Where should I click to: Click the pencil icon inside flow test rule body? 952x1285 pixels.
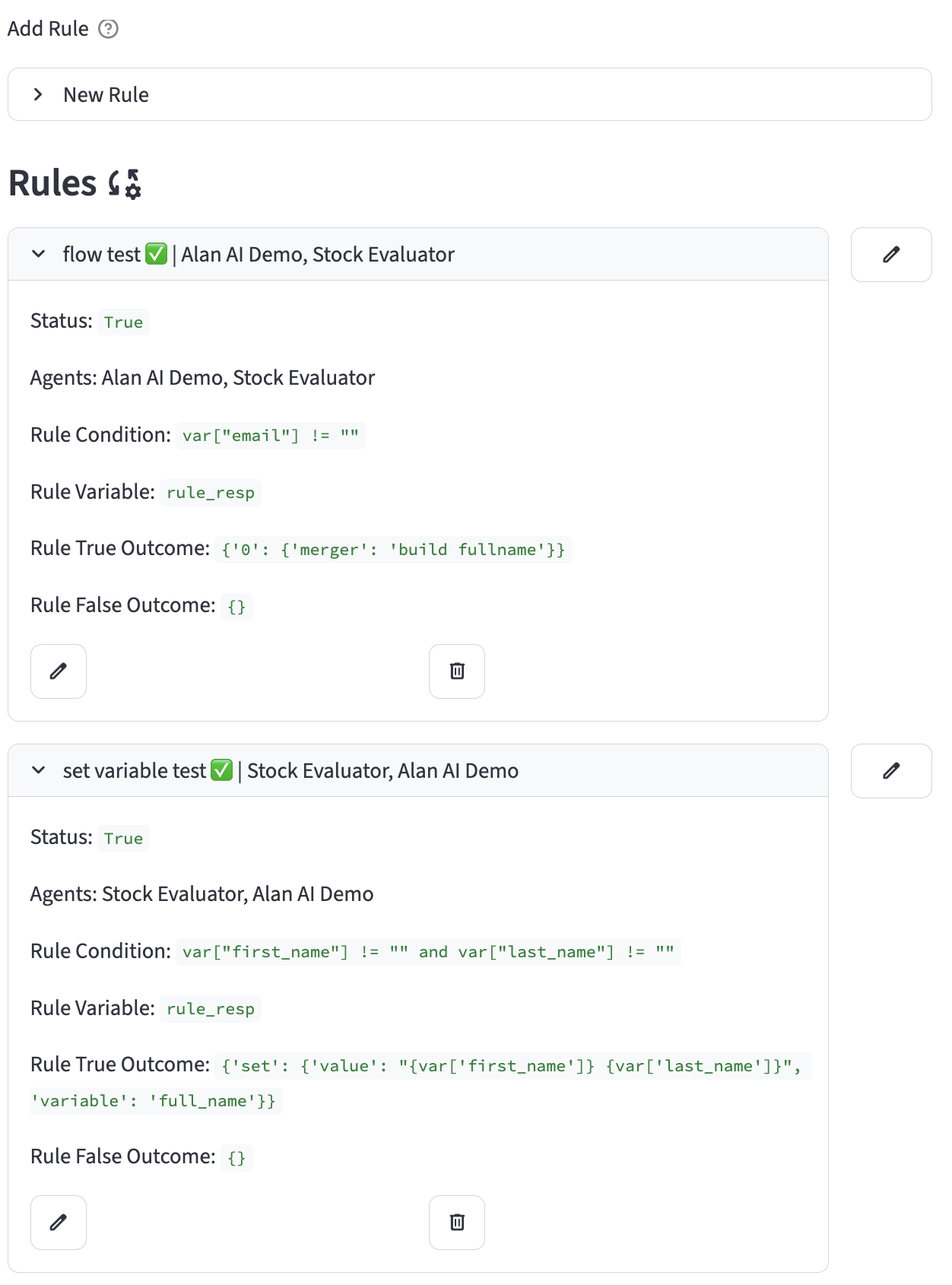click(59, 671)
